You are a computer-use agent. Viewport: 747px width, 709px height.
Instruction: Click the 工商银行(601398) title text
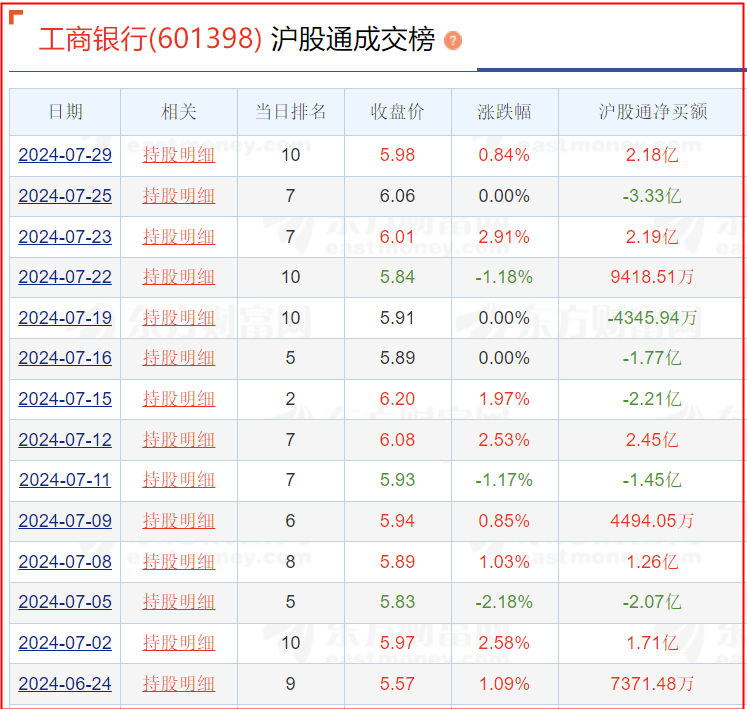coord(150,39)
